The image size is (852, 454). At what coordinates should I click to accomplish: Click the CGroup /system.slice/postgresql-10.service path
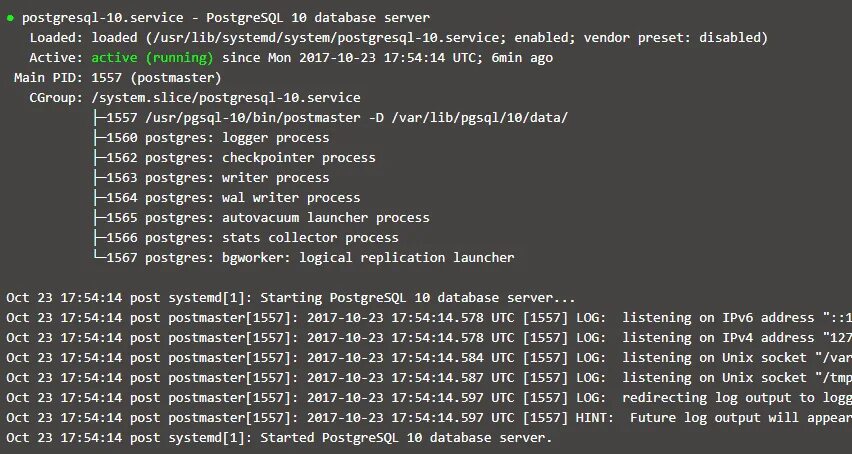click(226, 98)
